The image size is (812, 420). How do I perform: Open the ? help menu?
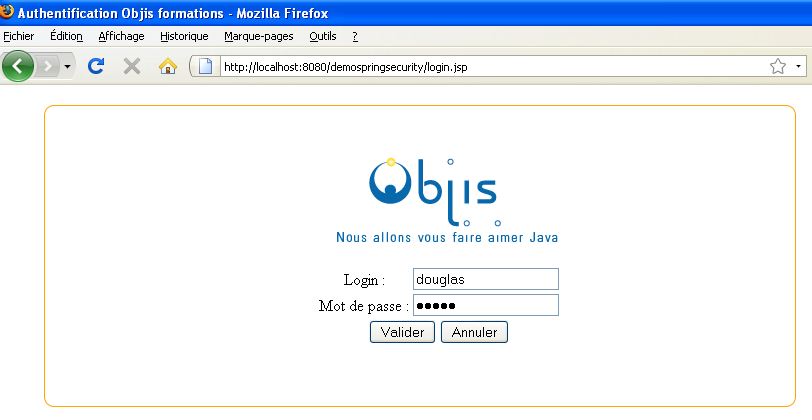tap(355, 36)
